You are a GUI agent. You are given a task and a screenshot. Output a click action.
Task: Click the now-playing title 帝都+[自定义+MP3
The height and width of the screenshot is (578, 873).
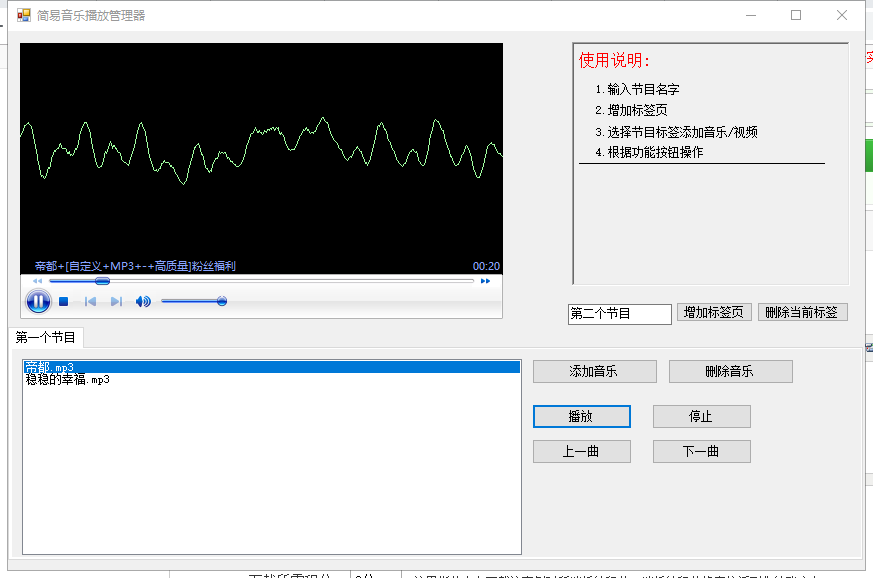coord(135,266)
